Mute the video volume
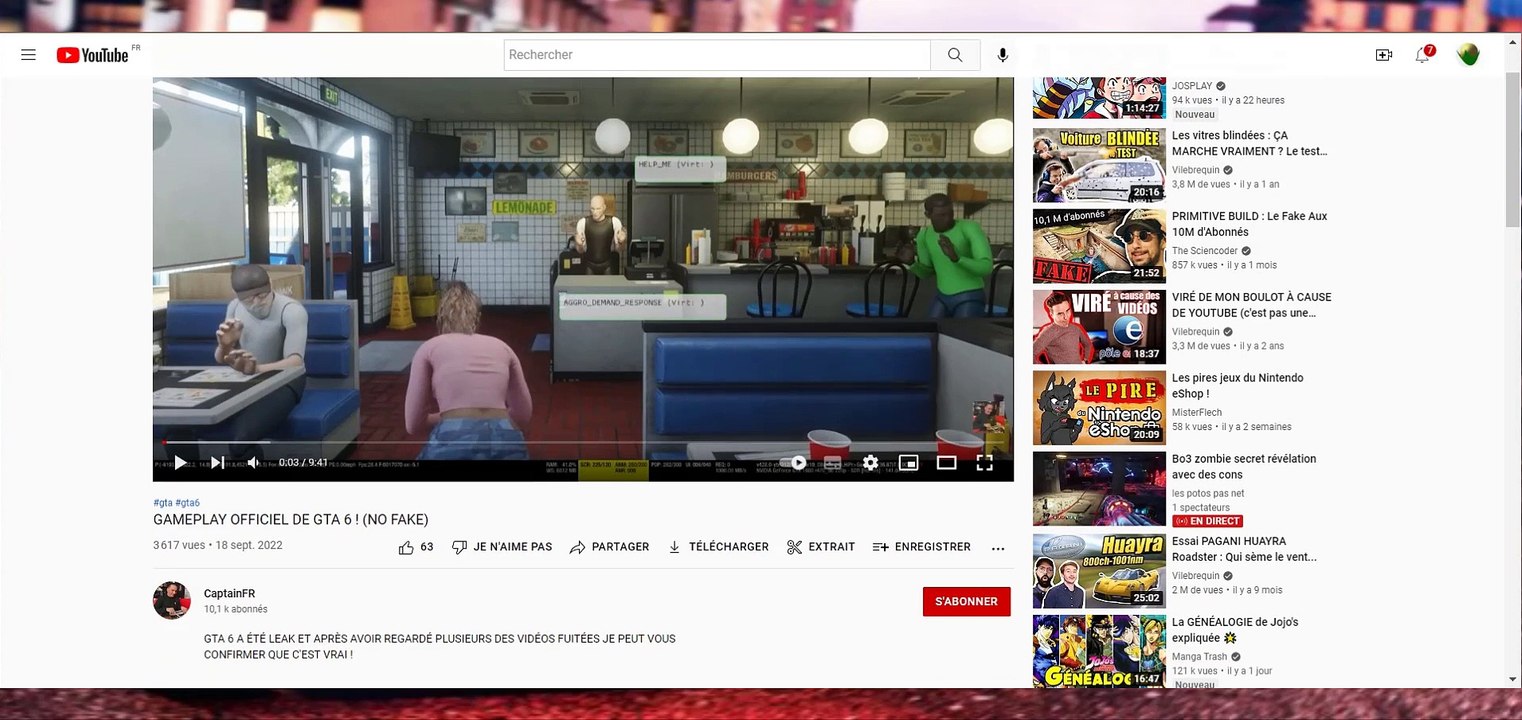 (x=253, y=462)
